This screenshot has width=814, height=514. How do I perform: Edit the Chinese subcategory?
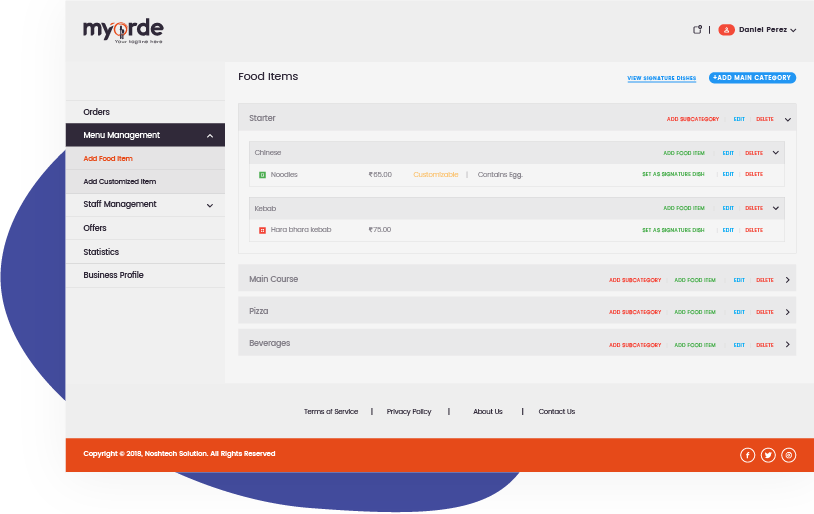click(x=728, y=153)
